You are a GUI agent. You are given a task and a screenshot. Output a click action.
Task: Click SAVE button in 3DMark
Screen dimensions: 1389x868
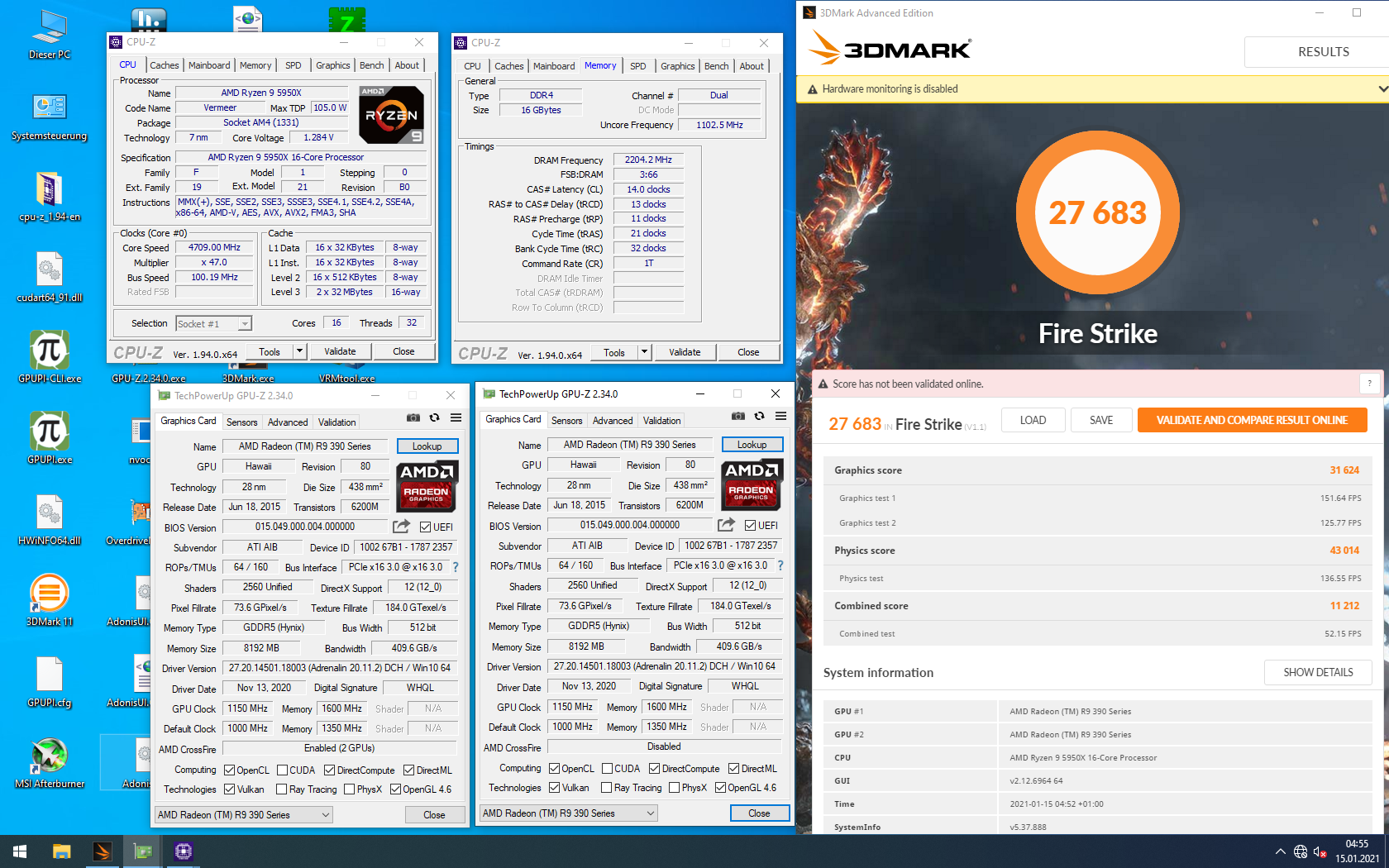(1101, 420)
